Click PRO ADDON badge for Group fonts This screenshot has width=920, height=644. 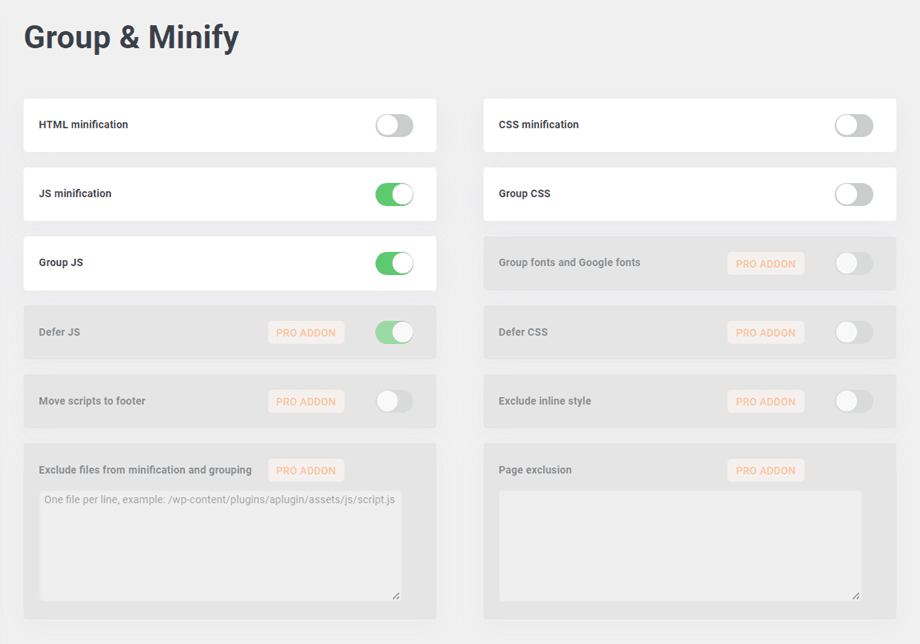click(x=765, y=264)
